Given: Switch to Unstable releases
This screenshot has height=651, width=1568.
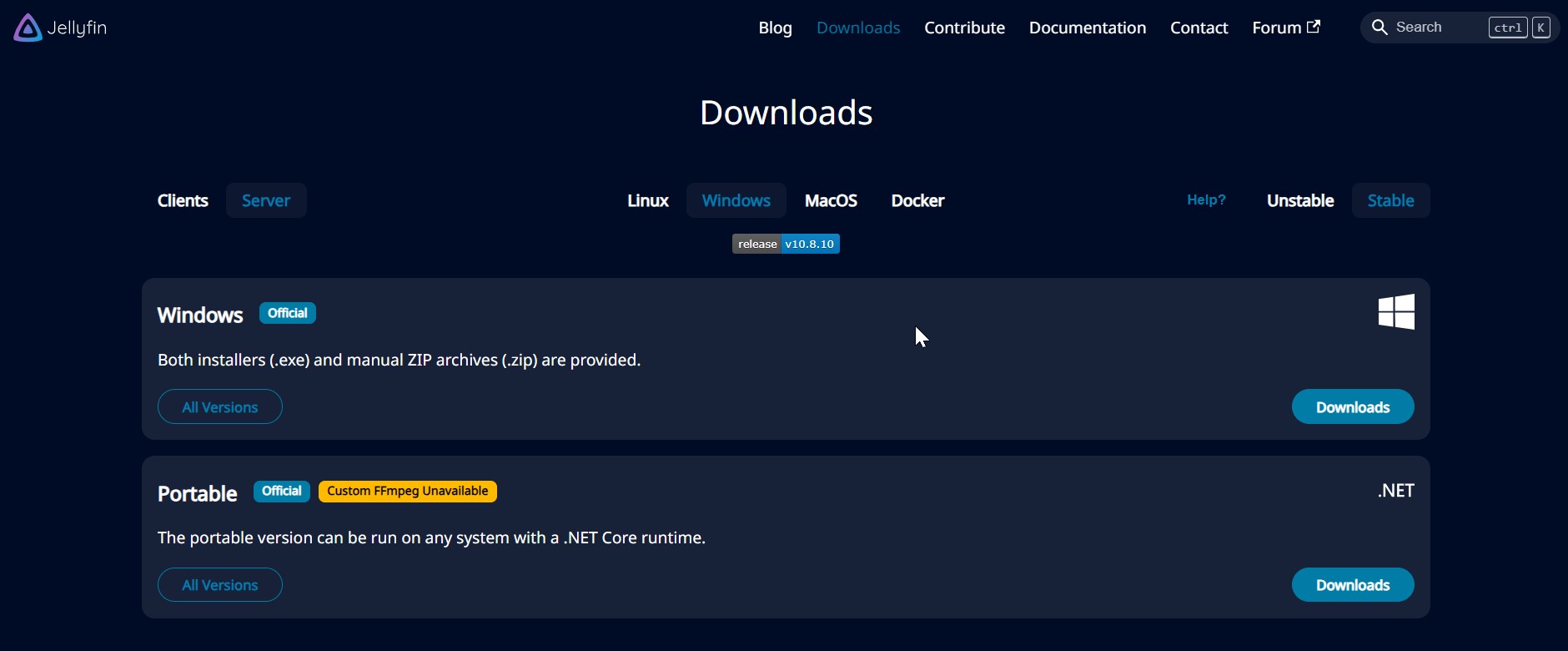Looking at the screenshot, I should (1300, 200).
